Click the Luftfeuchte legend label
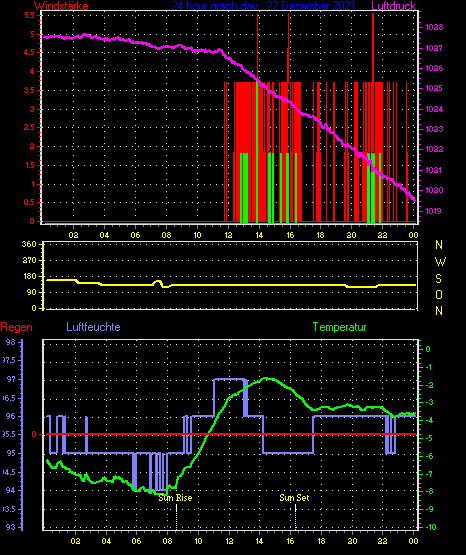This screenshot has width=466, height=555. (93, 327)
